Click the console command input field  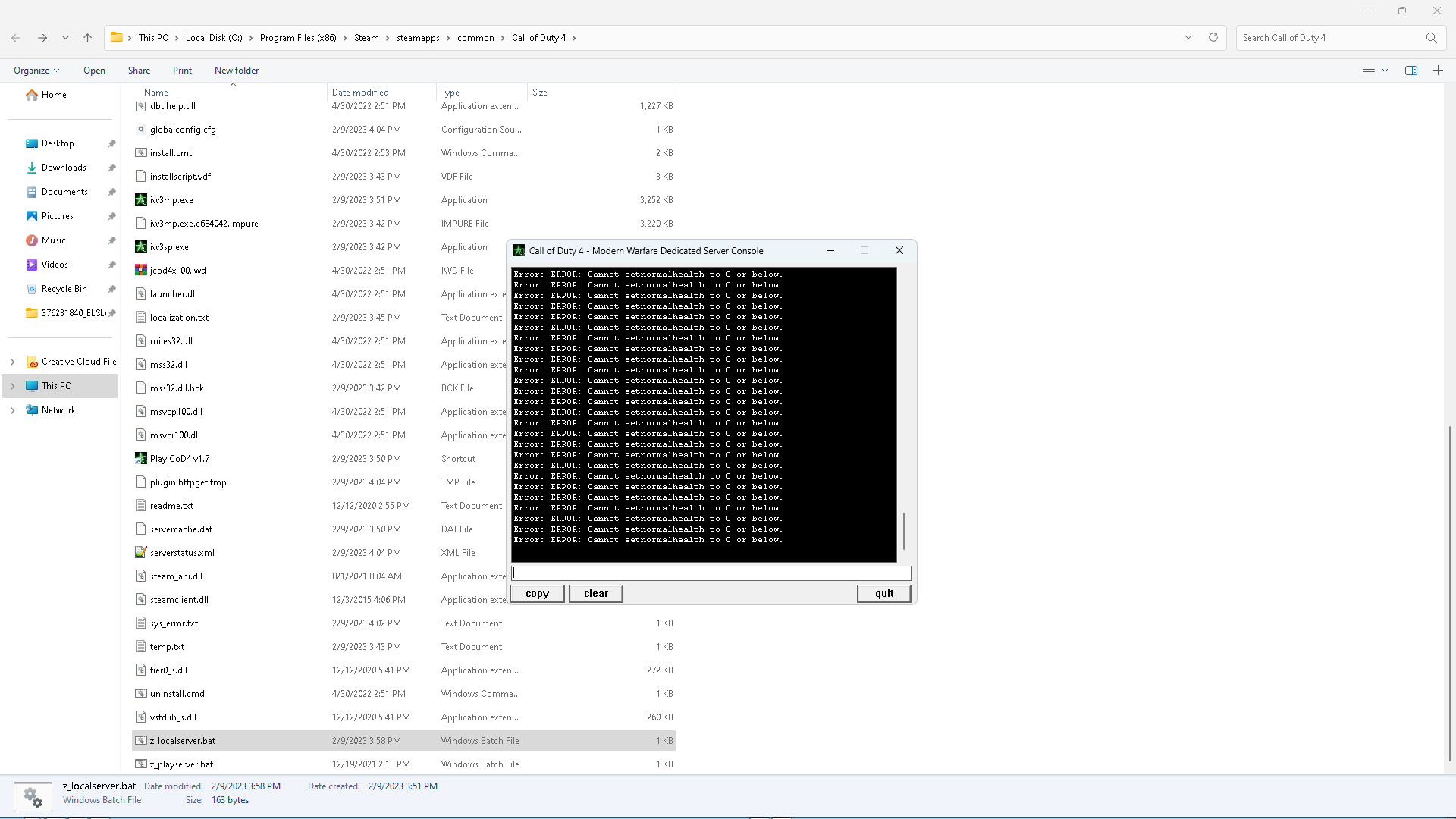(711, 573)
